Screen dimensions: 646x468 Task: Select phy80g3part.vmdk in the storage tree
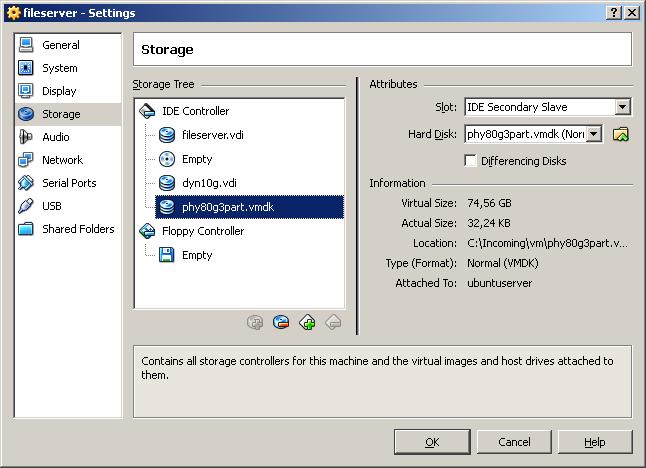(x=225, y=207)
